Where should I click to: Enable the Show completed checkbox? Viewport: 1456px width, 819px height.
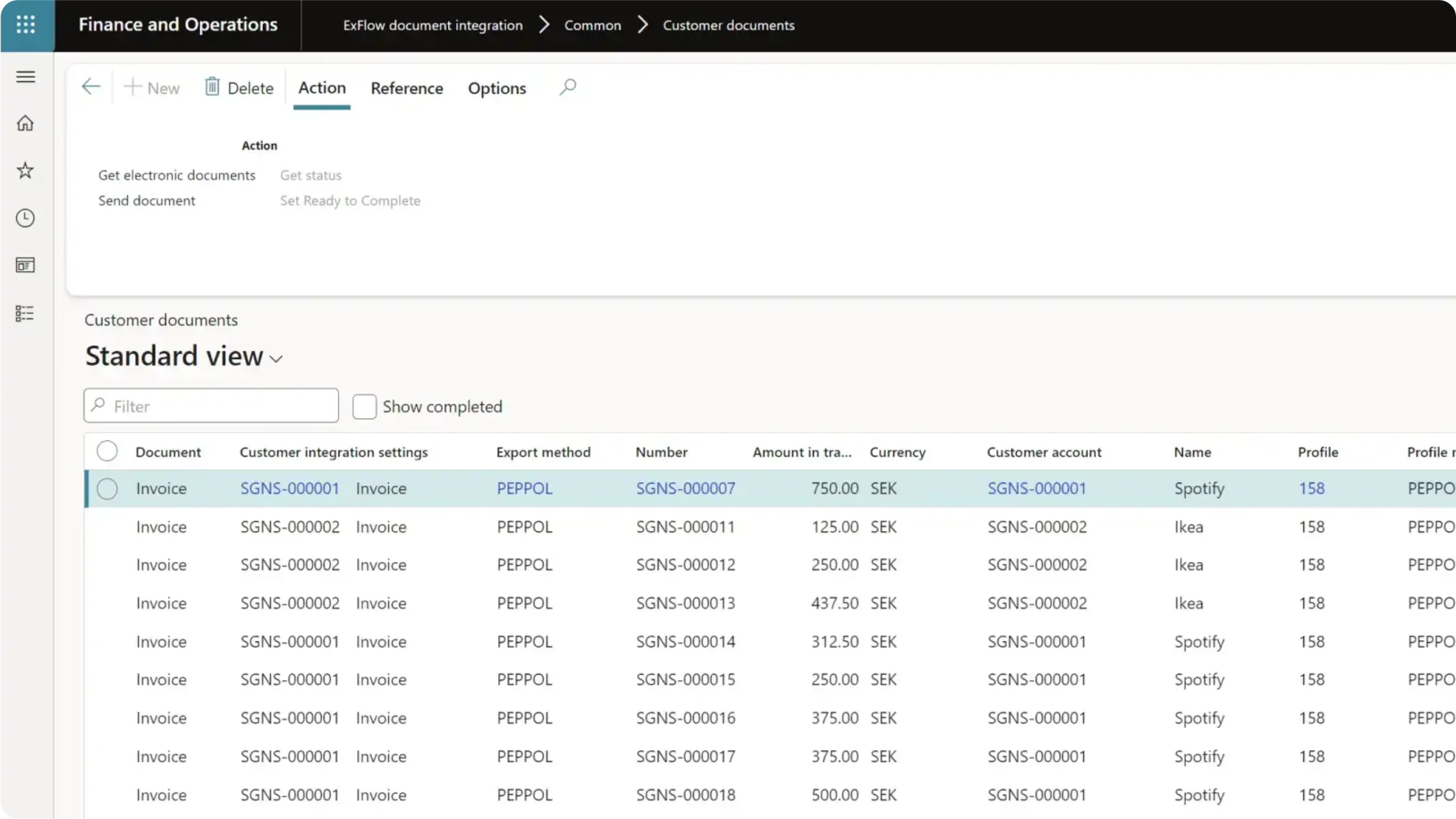click(x=365, y=406)
